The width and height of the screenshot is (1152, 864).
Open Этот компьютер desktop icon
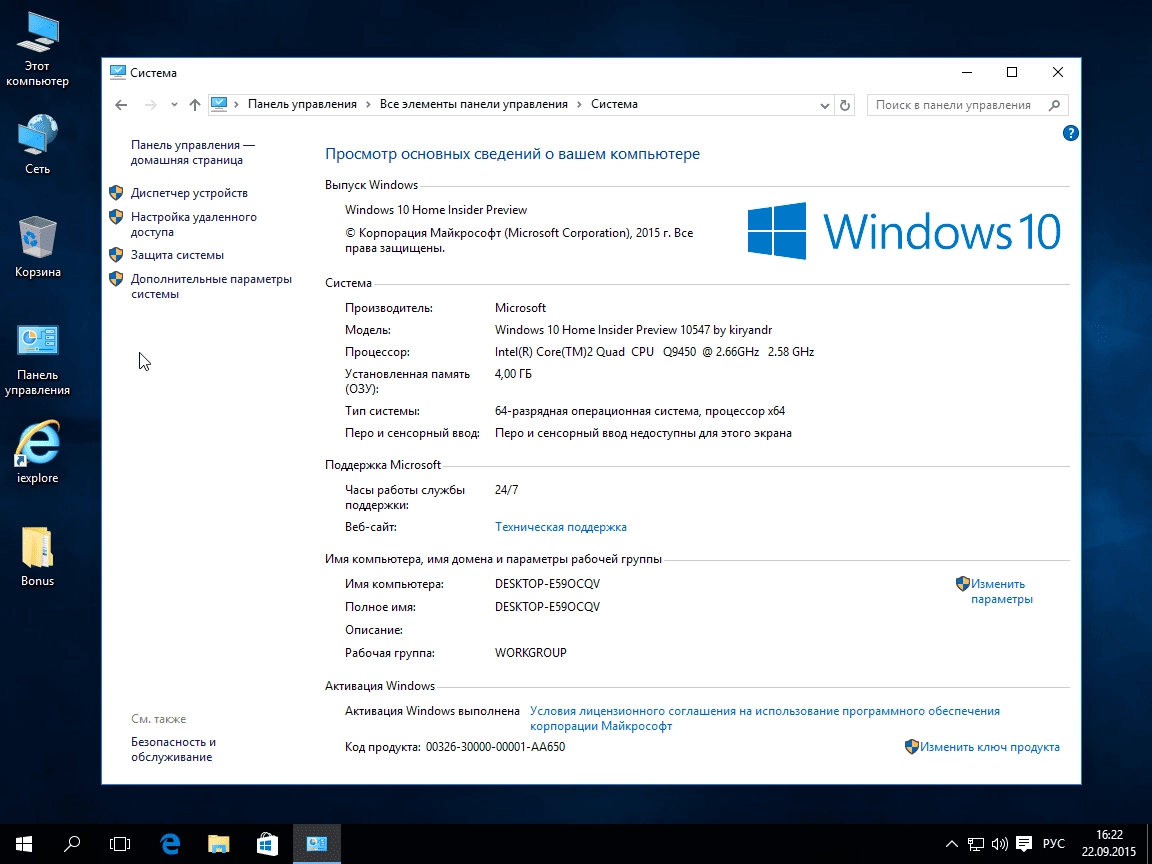pos(37,50)
